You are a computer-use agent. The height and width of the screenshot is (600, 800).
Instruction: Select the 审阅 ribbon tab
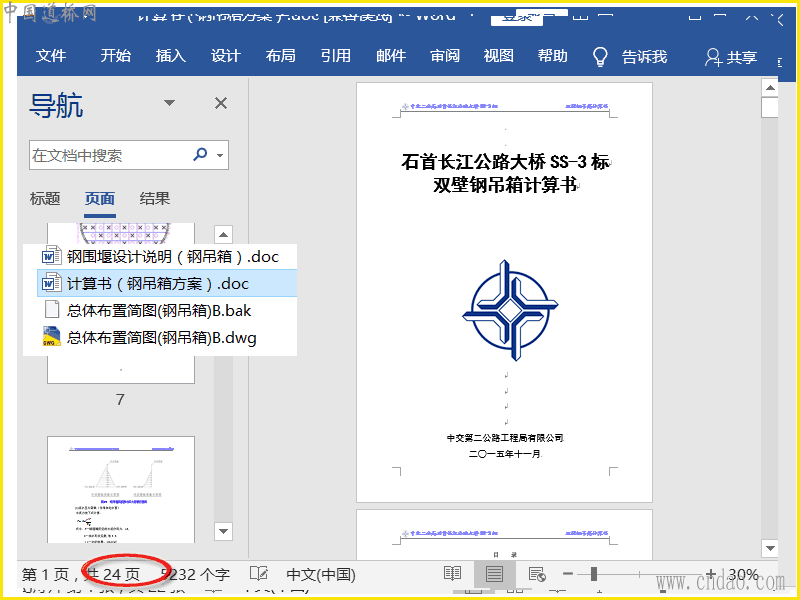[x=445, y=56]
